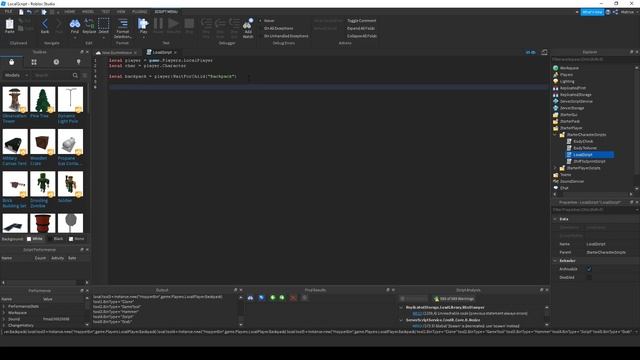Select Lighting in Explorer
The height and width of the screenshot is (360, 640).
coord(567,82)
